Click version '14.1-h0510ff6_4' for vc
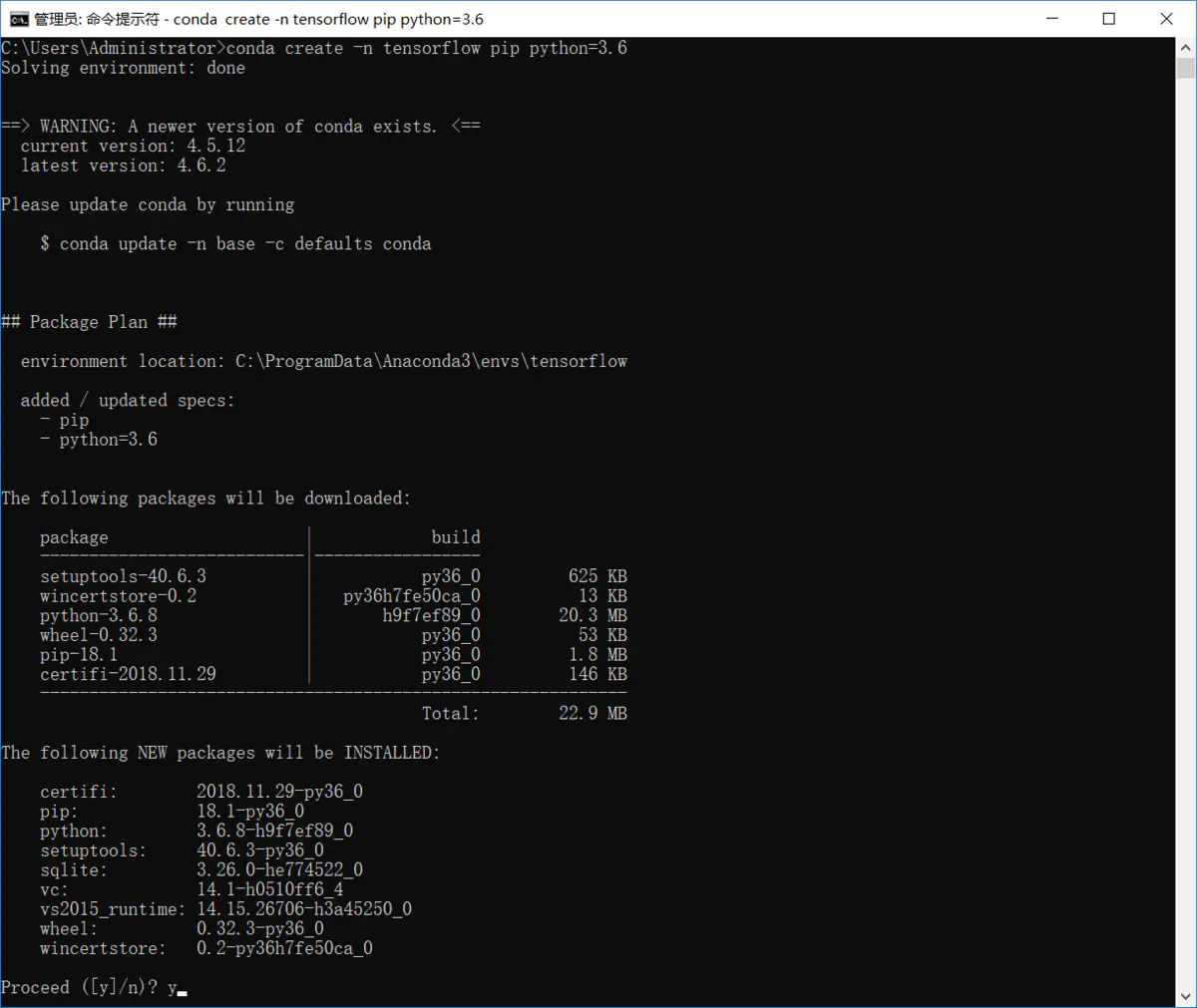1197x1008 pixels. point(270,889)
